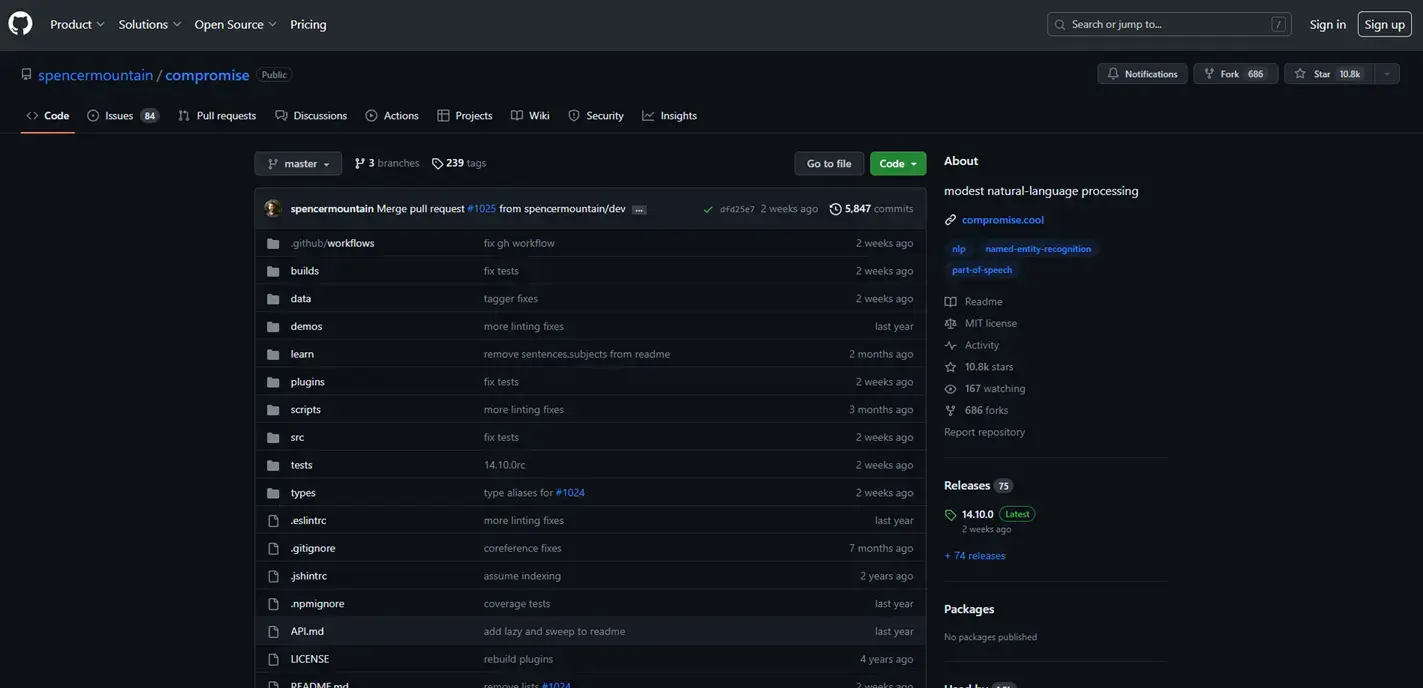Click the Readme book icon
The width and height of the screenshot is (1423, 688).
950,302
